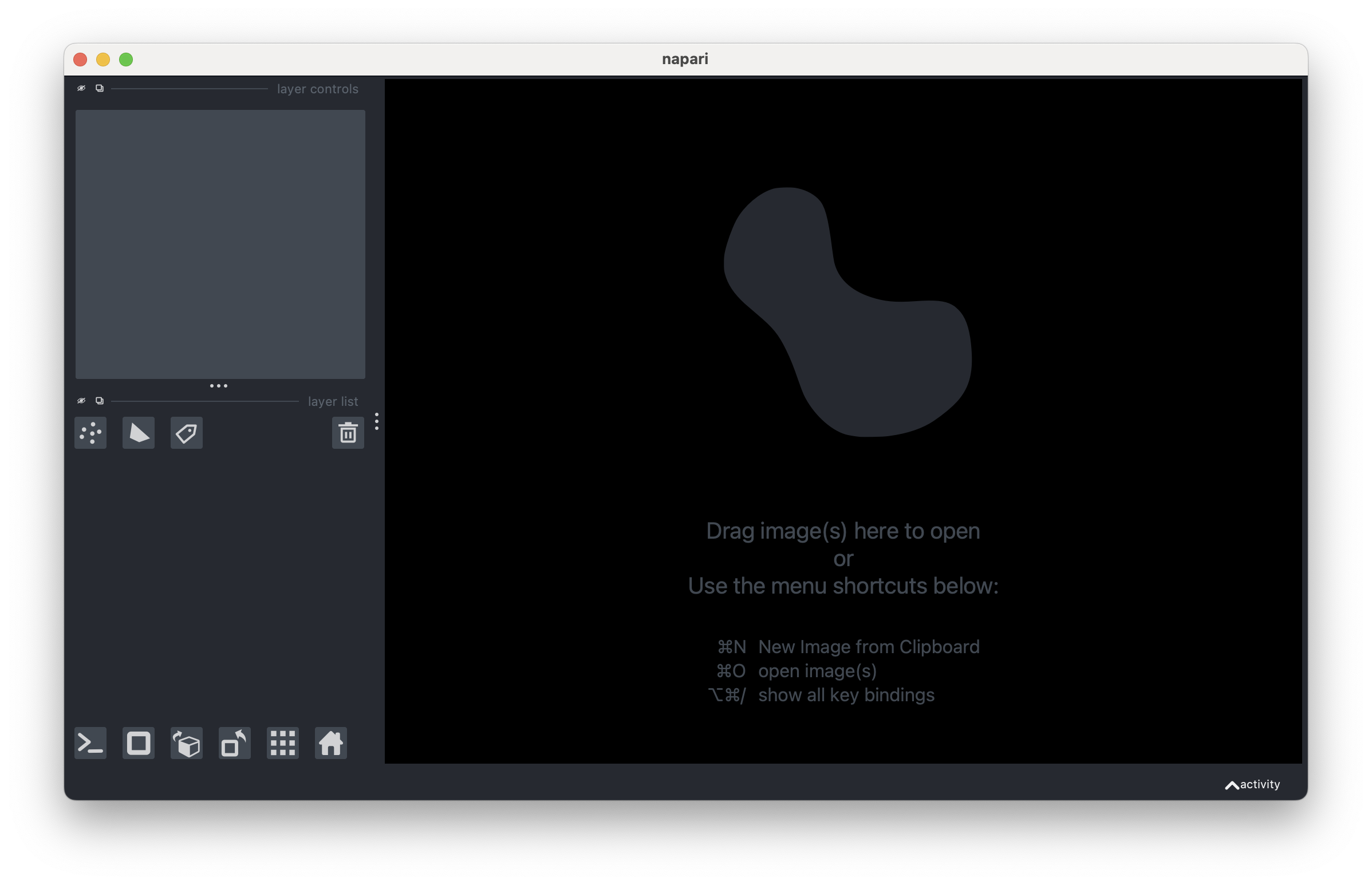The width and height of the screenshot is (1372, 885).
Task: Toggle grid mode
Action: [283, 743]
